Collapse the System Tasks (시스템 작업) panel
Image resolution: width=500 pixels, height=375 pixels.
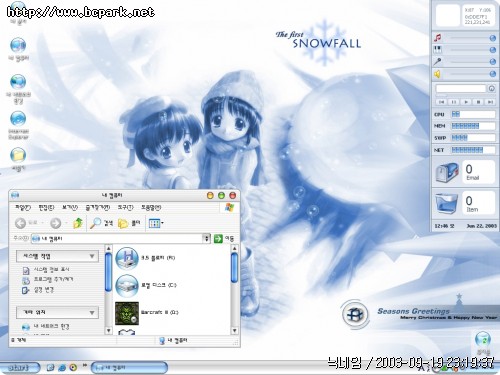pyautogui.click(x=92, y=256)
